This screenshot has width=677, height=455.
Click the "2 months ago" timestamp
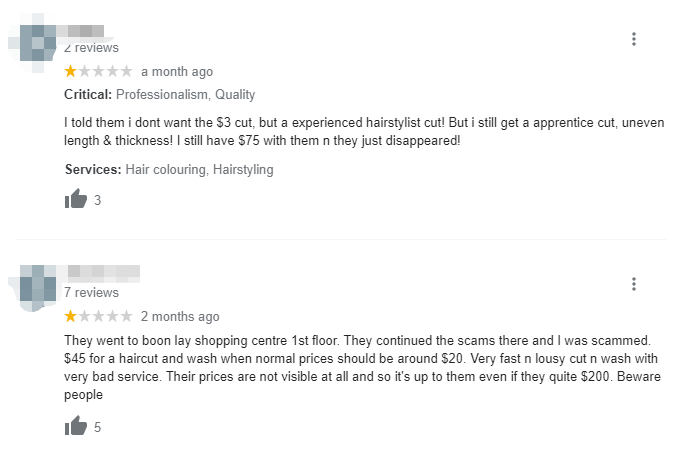[x=180, y=317]
